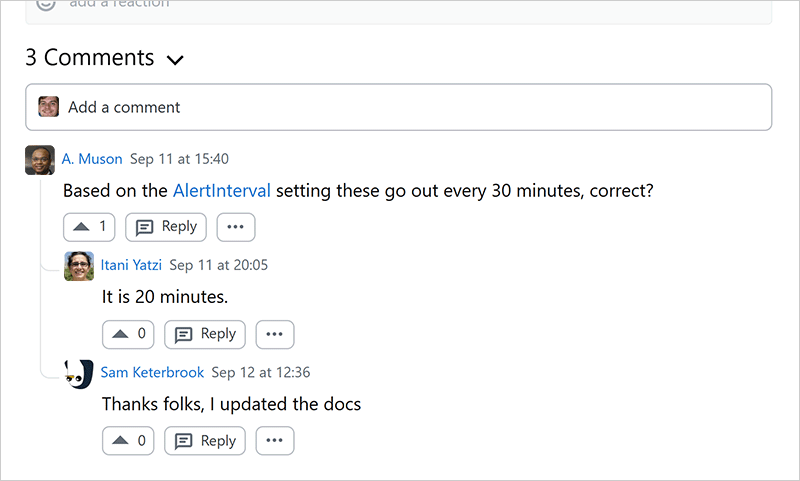Upvote A. Muson's comment
Image resolution: width=800 pixels, height=481 pixels.
pyautogui.click(x=89, y=227)
